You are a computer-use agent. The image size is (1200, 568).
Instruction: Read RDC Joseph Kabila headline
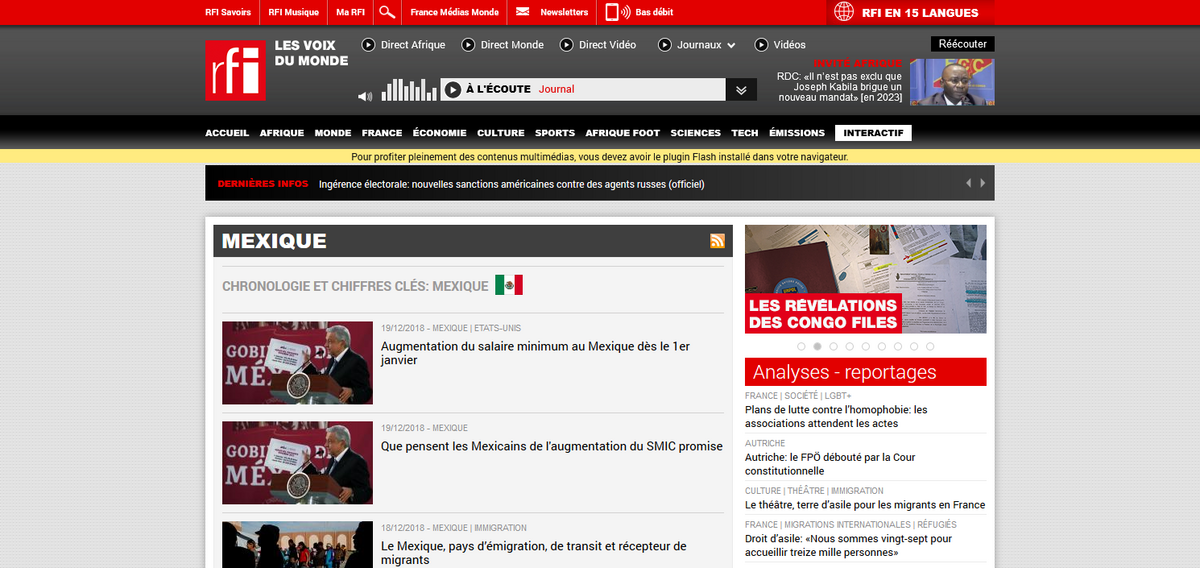tap(840, 87)
